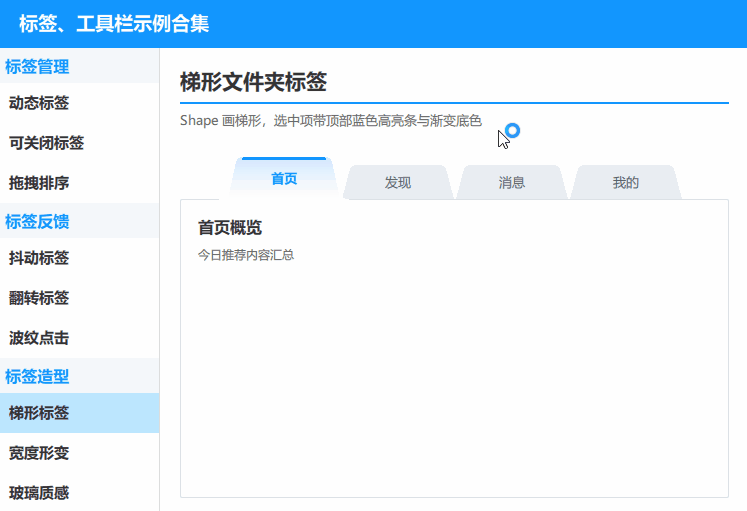The image size is (747, 511).
Task: Select 抖动标签 in the sidebar
Action: (x=80, y=258)
